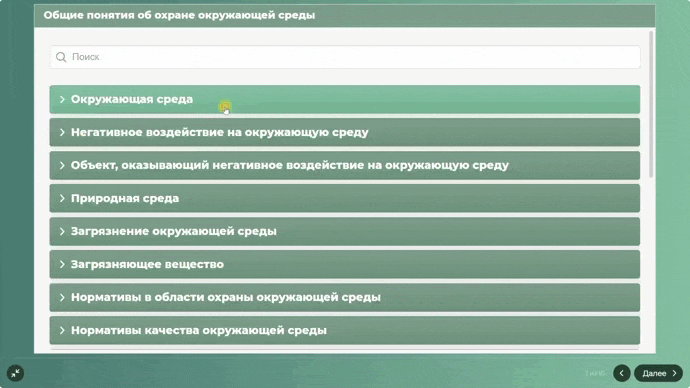The height and width of the screenshot is (388, 690).
Task: Click the chevron beside Загрязняющее вещество
Action: (x=62, y=264)
